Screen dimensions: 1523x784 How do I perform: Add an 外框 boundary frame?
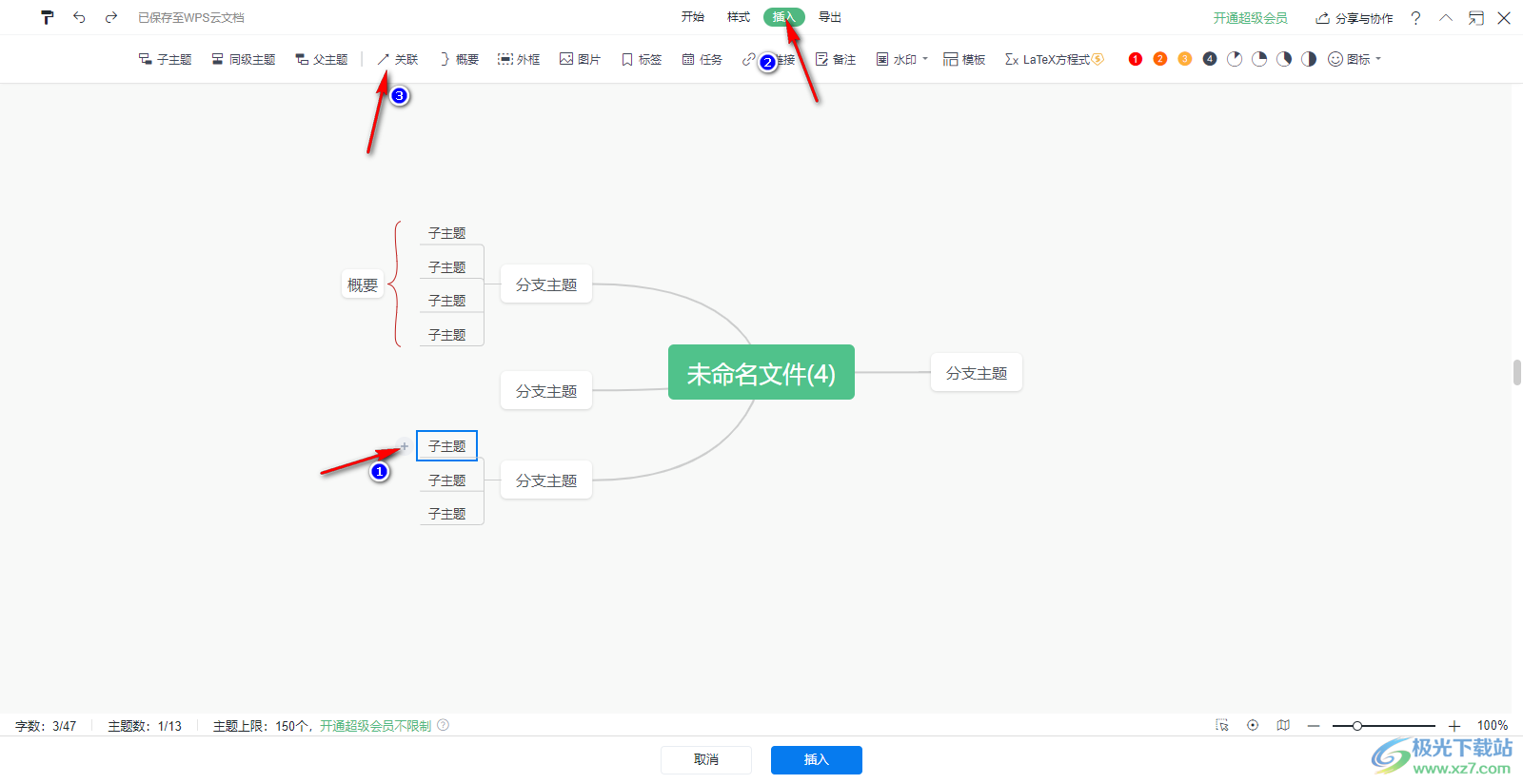pos(519,59)
